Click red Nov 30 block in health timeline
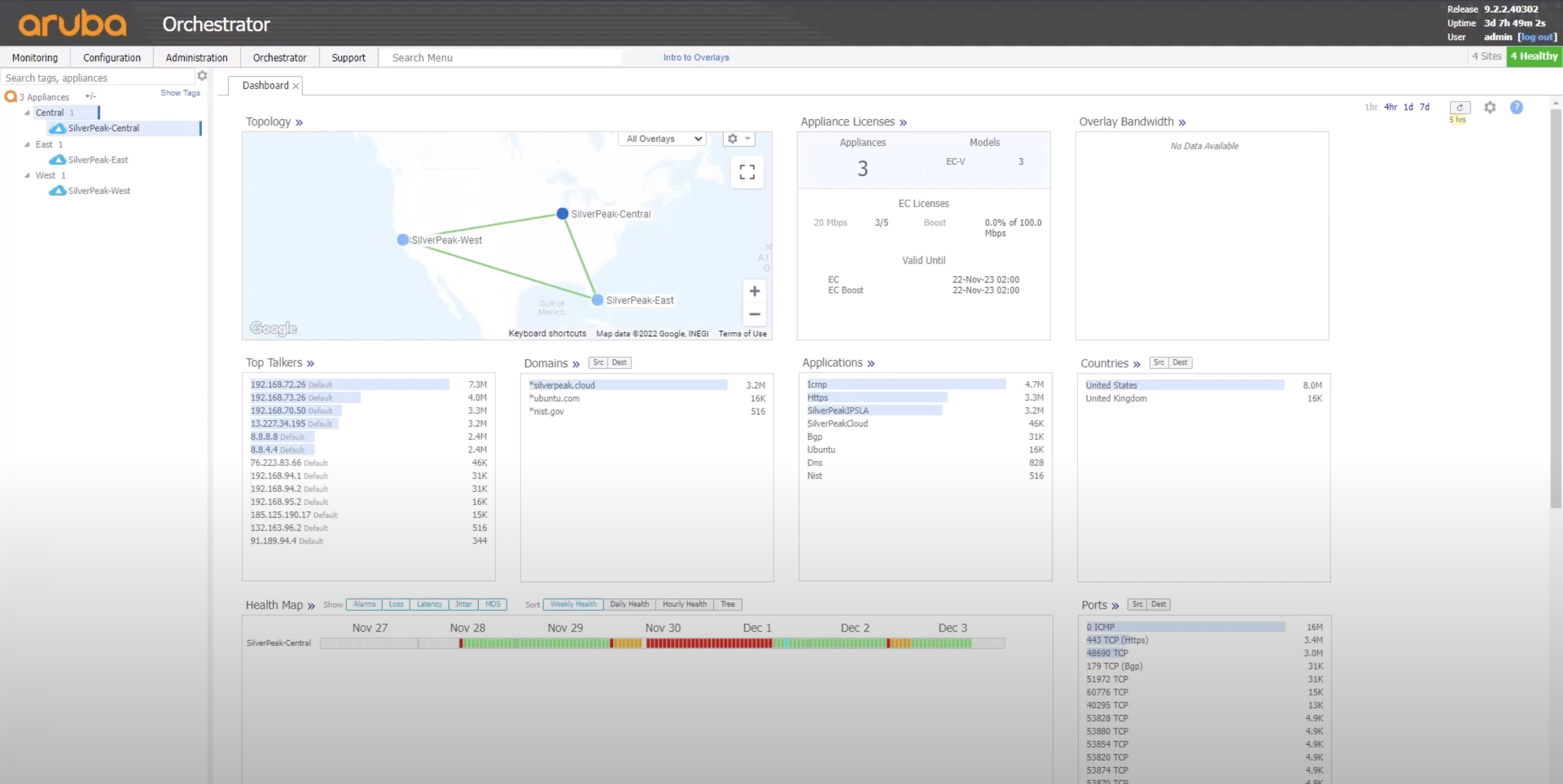 click(709, 643)
